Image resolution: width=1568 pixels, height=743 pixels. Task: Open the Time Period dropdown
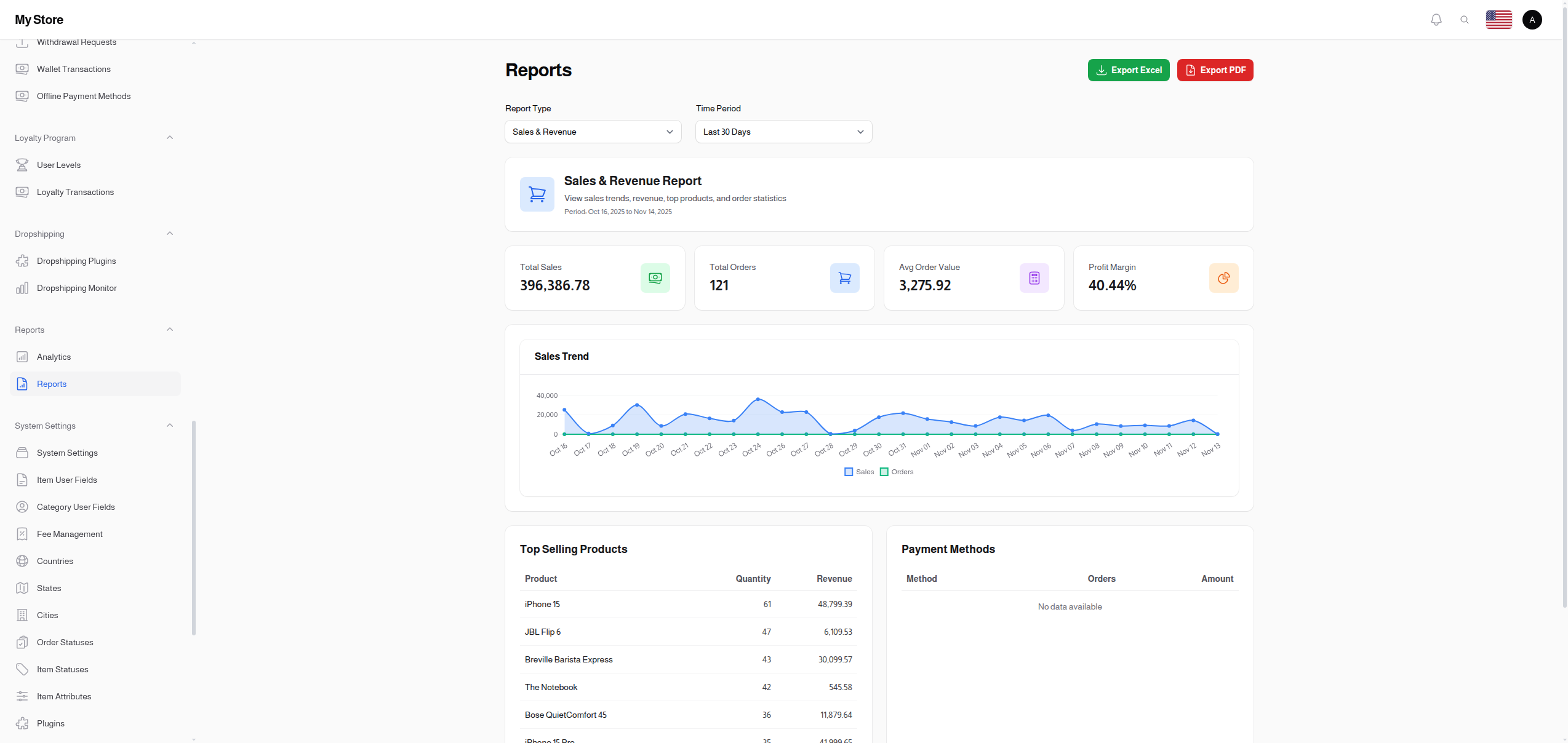783,132
